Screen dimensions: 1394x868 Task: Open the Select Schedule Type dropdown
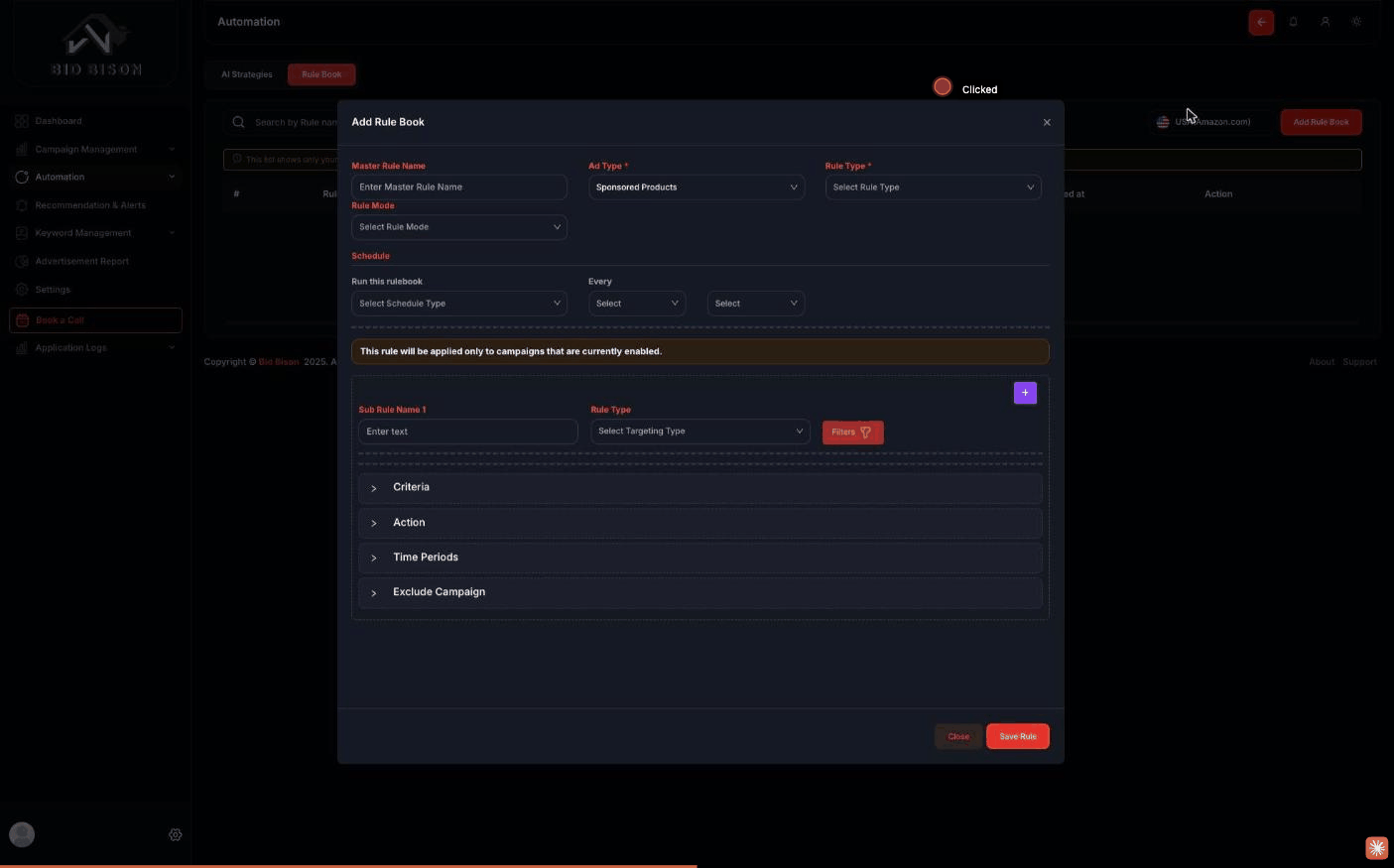coord(459,304)
